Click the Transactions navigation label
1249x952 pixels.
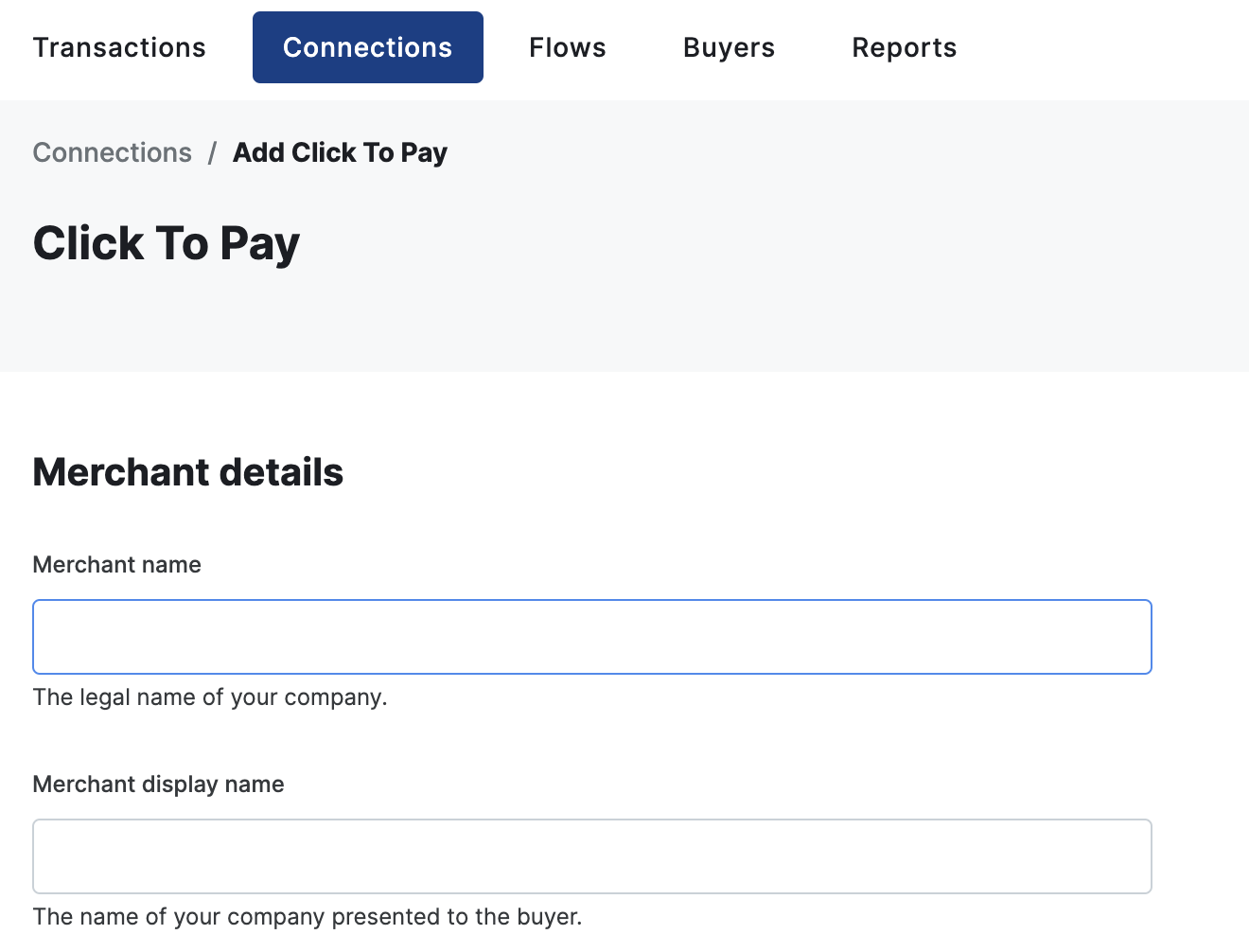[x=119, y=46]
